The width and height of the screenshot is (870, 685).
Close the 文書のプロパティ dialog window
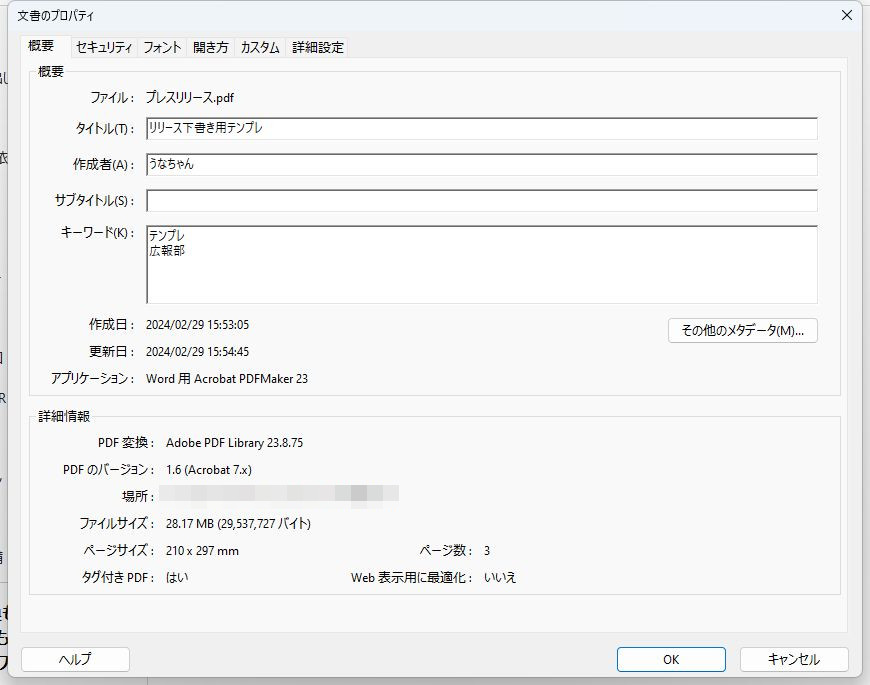pos(846,15)
